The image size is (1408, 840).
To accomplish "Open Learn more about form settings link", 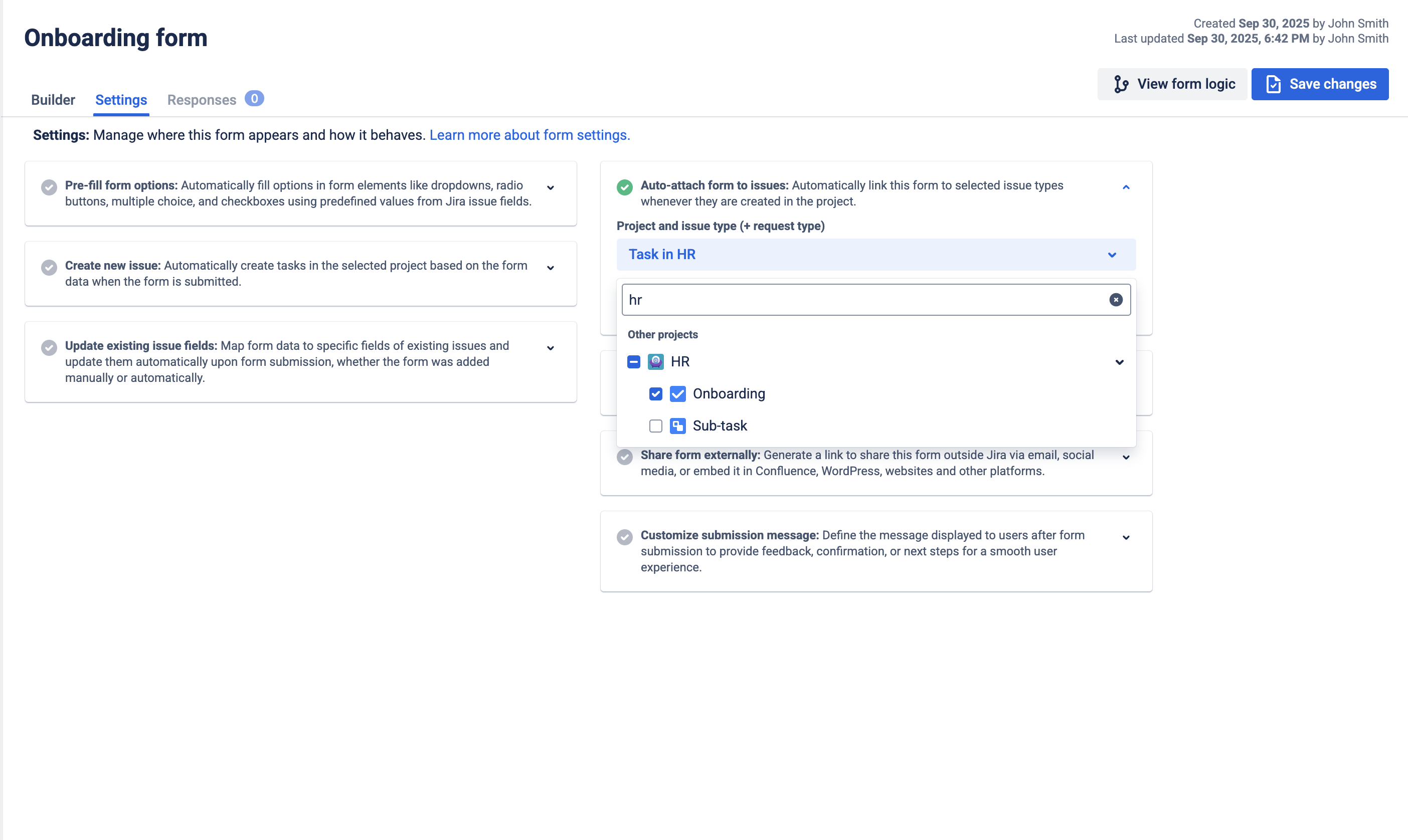I will click(x=530, y=135).
